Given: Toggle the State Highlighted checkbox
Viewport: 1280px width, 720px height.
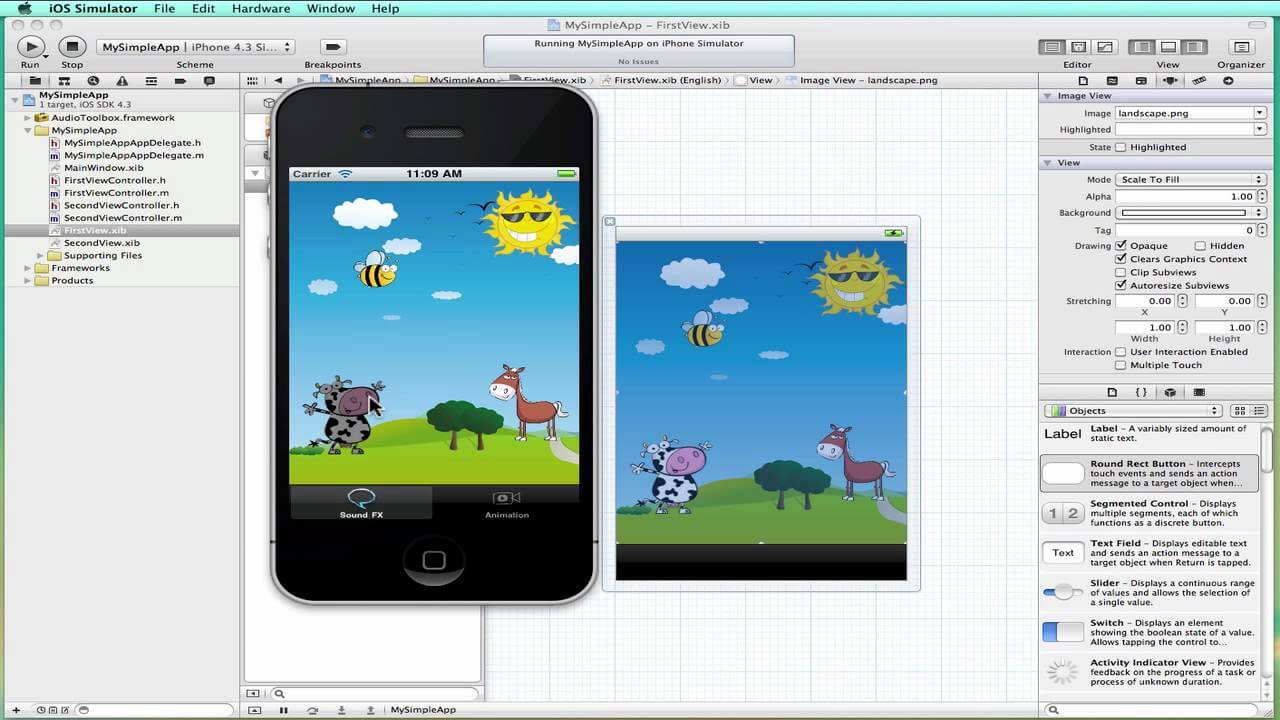Looking at the screenshot, I should click(x=1120, y=147).
